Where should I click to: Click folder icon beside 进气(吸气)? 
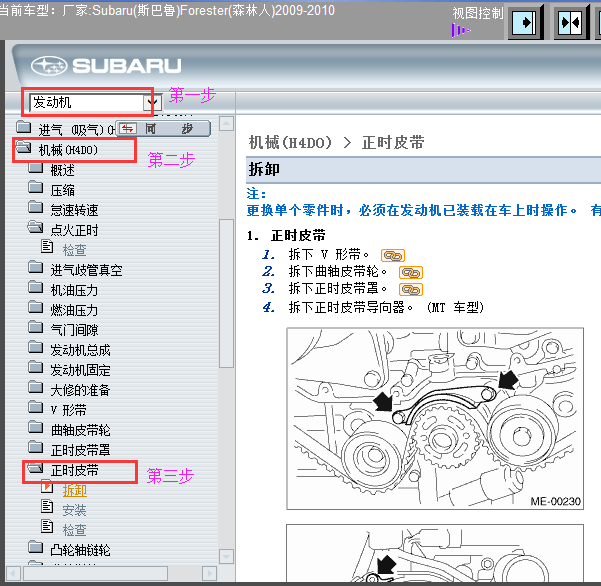coord(24,127)
